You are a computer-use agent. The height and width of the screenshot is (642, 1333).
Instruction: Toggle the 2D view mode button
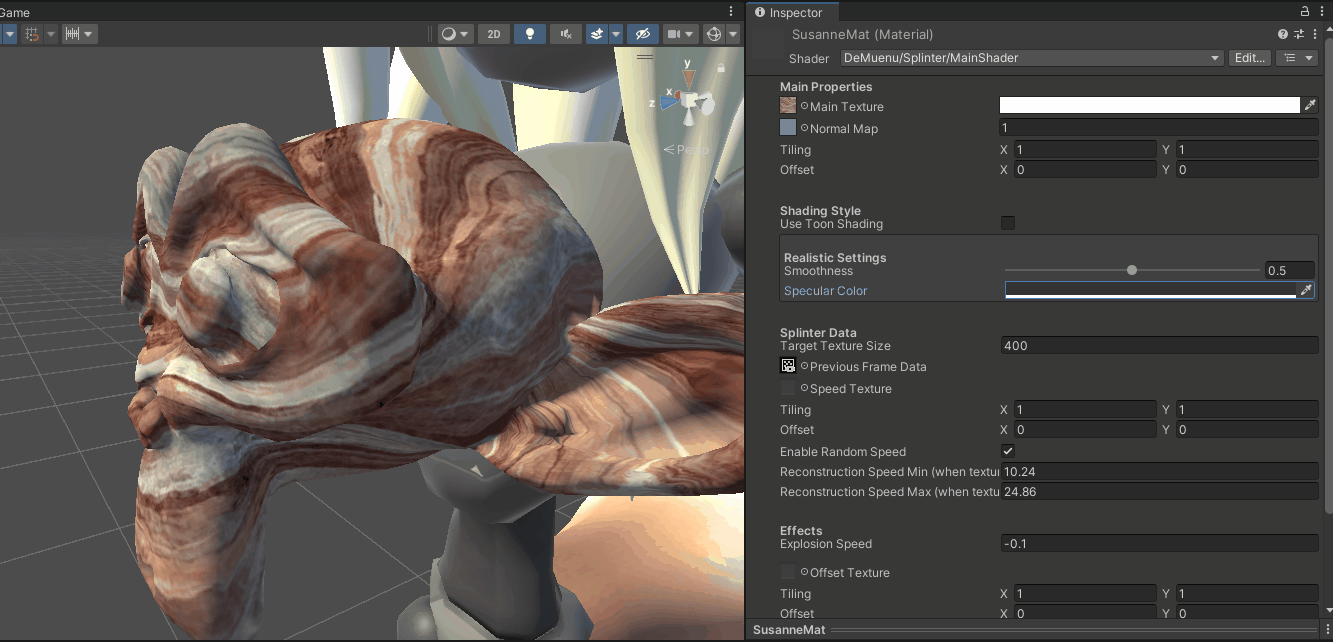point(493,34)
